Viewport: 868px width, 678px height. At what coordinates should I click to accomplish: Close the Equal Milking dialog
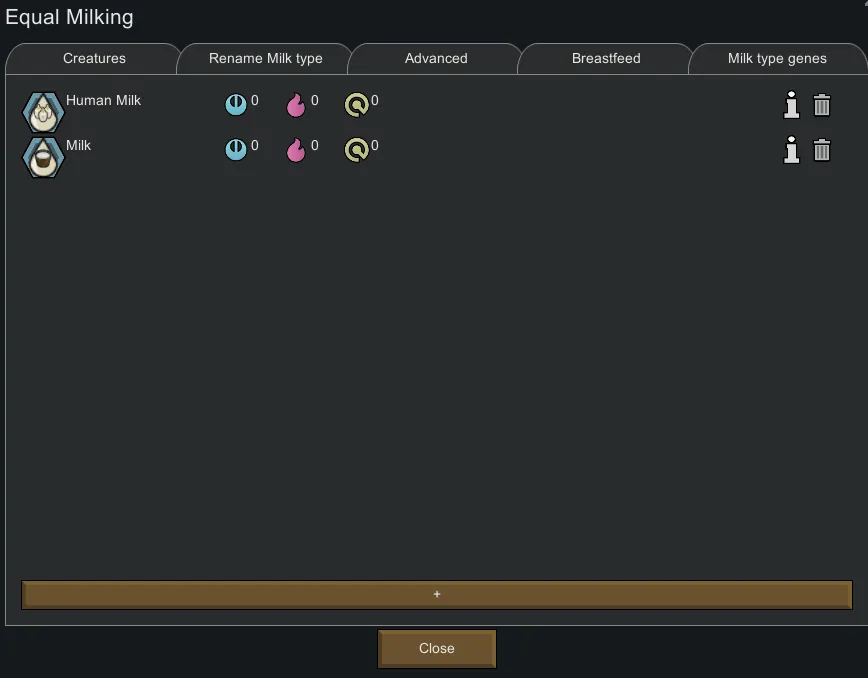click(x=437, y=649)
